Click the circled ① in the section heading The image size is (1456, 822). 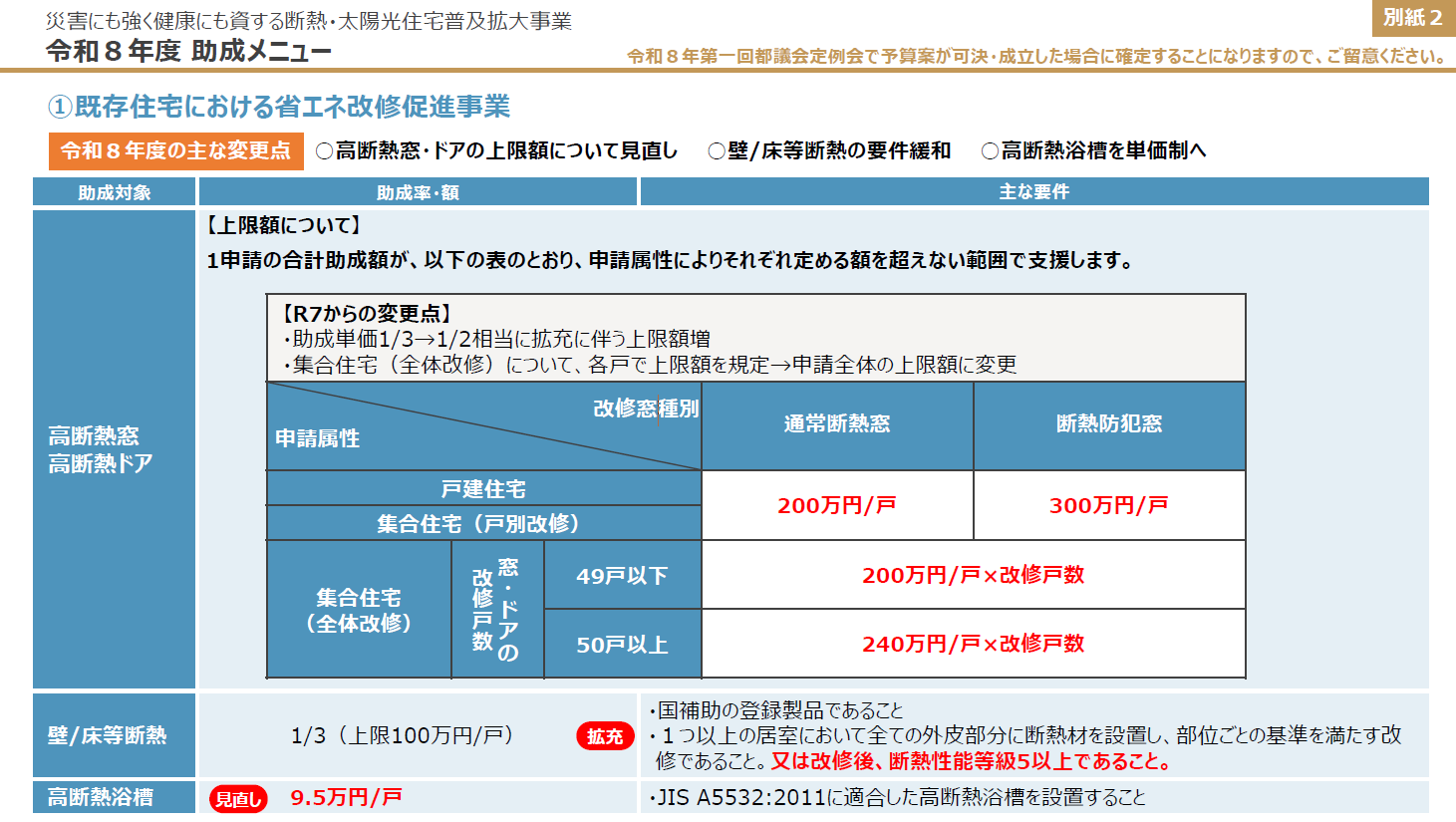60,107
